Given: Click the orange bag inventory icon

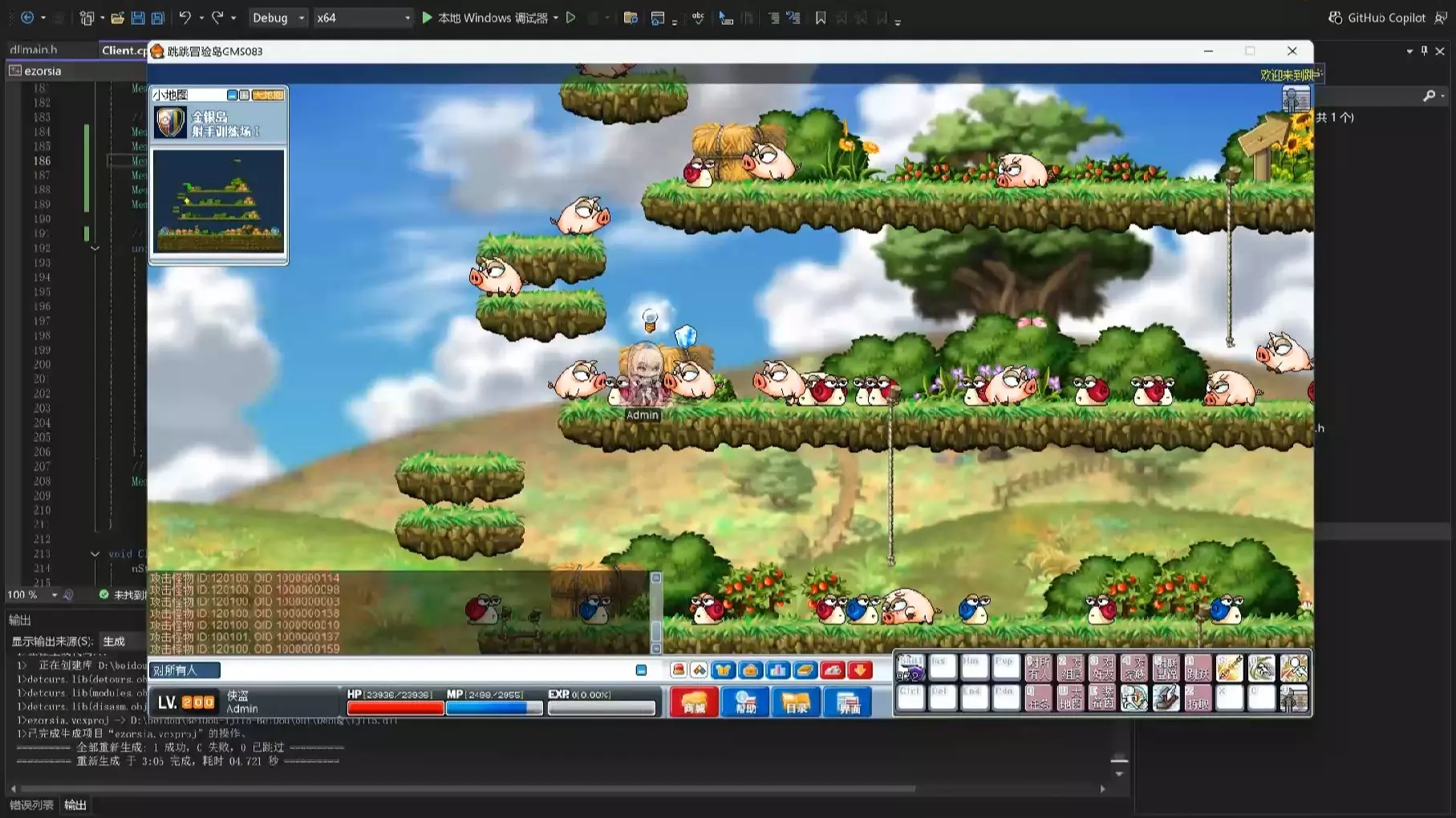Looking at the screenshot, I should pos(751,670).
